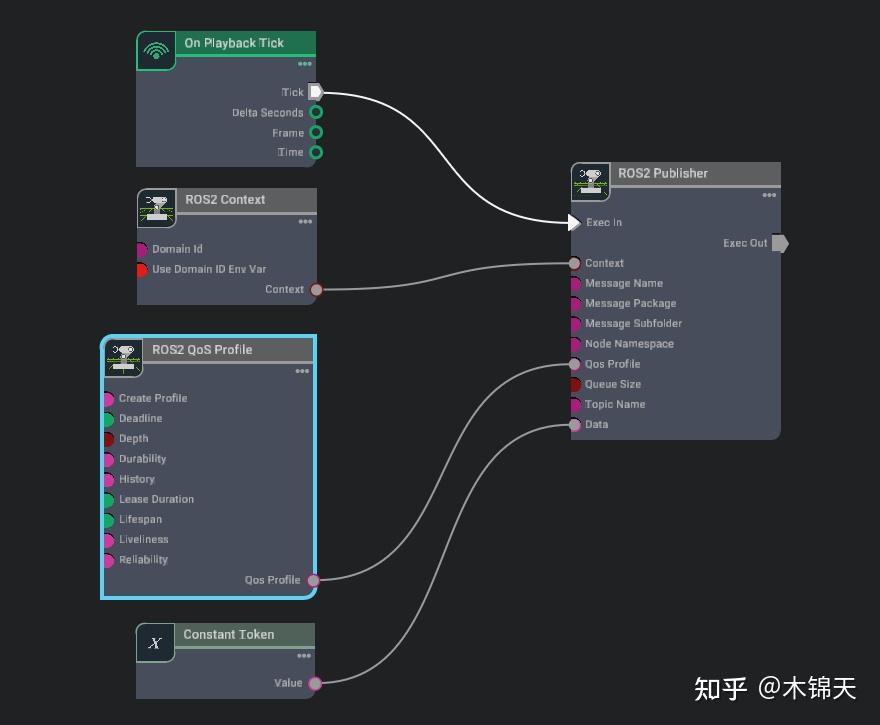This screenshot has height=725, width=880.
Task: Click the Exec Out arrow on ROS2 Publisher
Action: click(x=780, y=243)
